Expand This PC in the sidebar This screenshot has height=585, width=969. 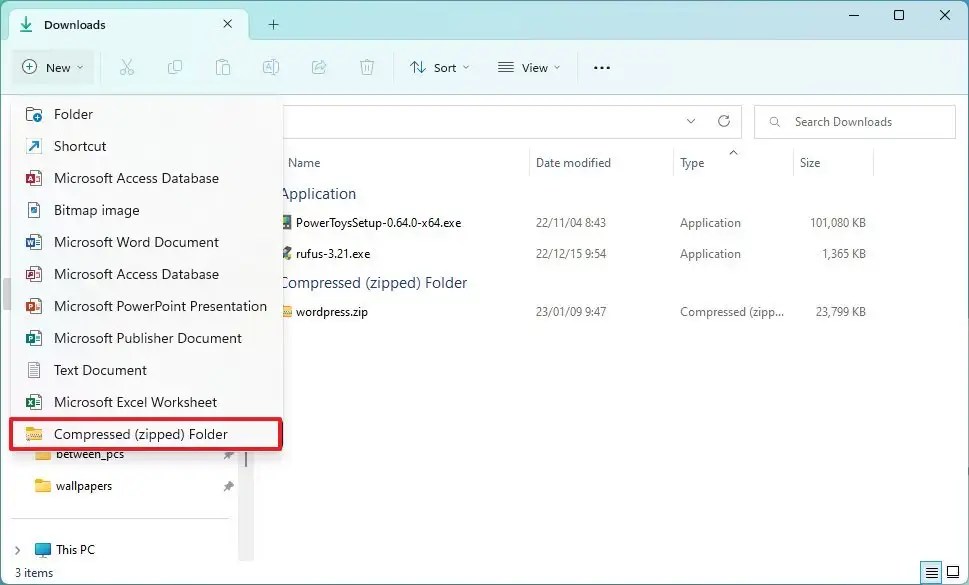(18, 549)
